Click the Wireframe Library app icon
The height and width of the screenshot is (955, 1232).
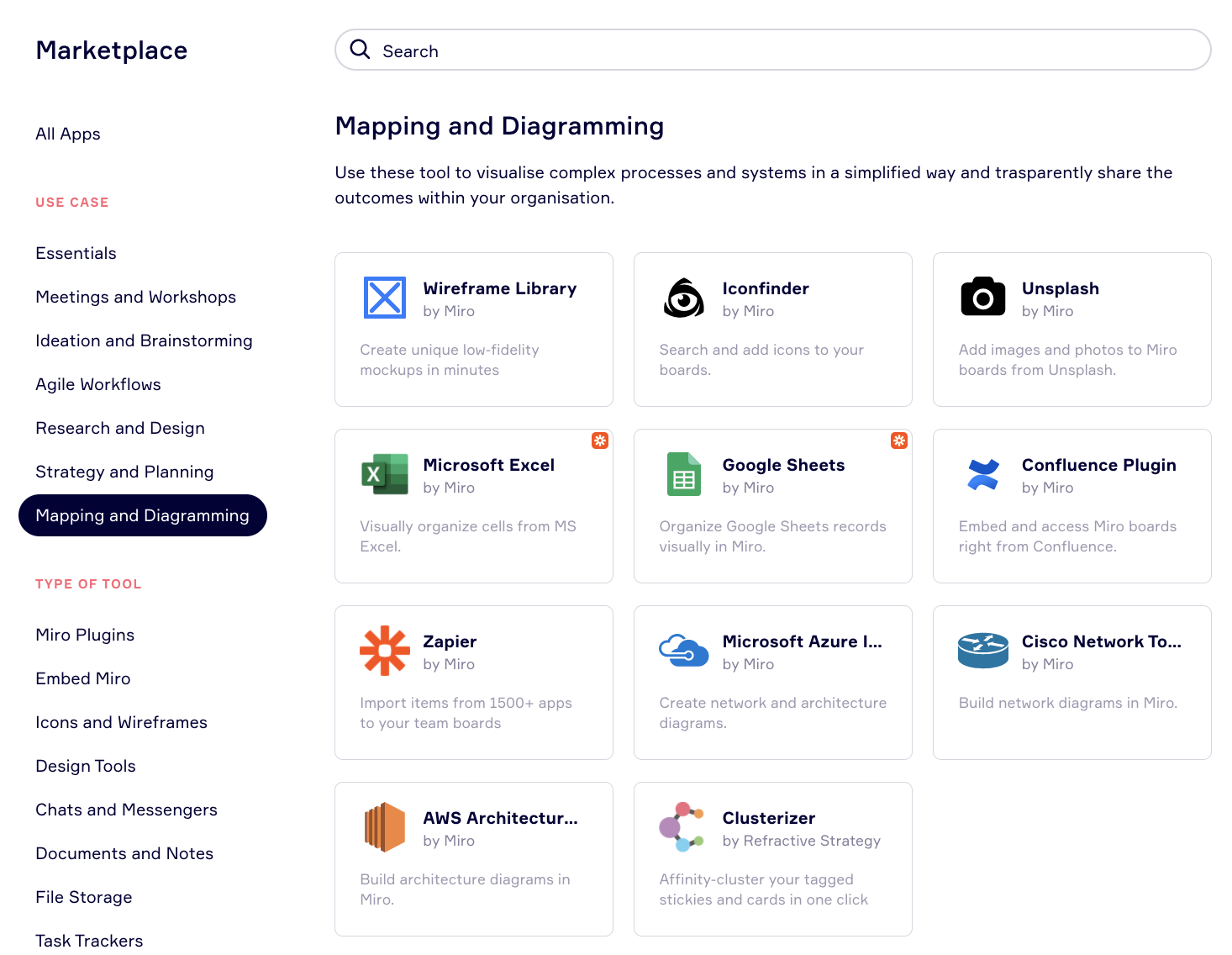(385, 298)
